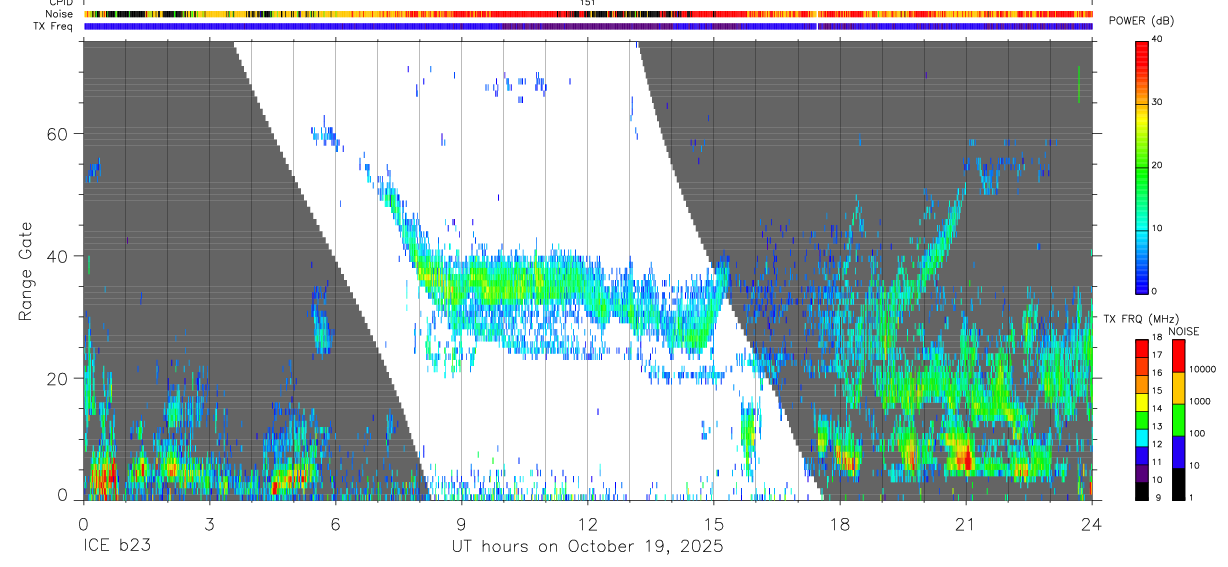Pick the black 9-10 MHz frequency swatch
Screen dimensions: 1228x567
click(x=1141, y=490)
